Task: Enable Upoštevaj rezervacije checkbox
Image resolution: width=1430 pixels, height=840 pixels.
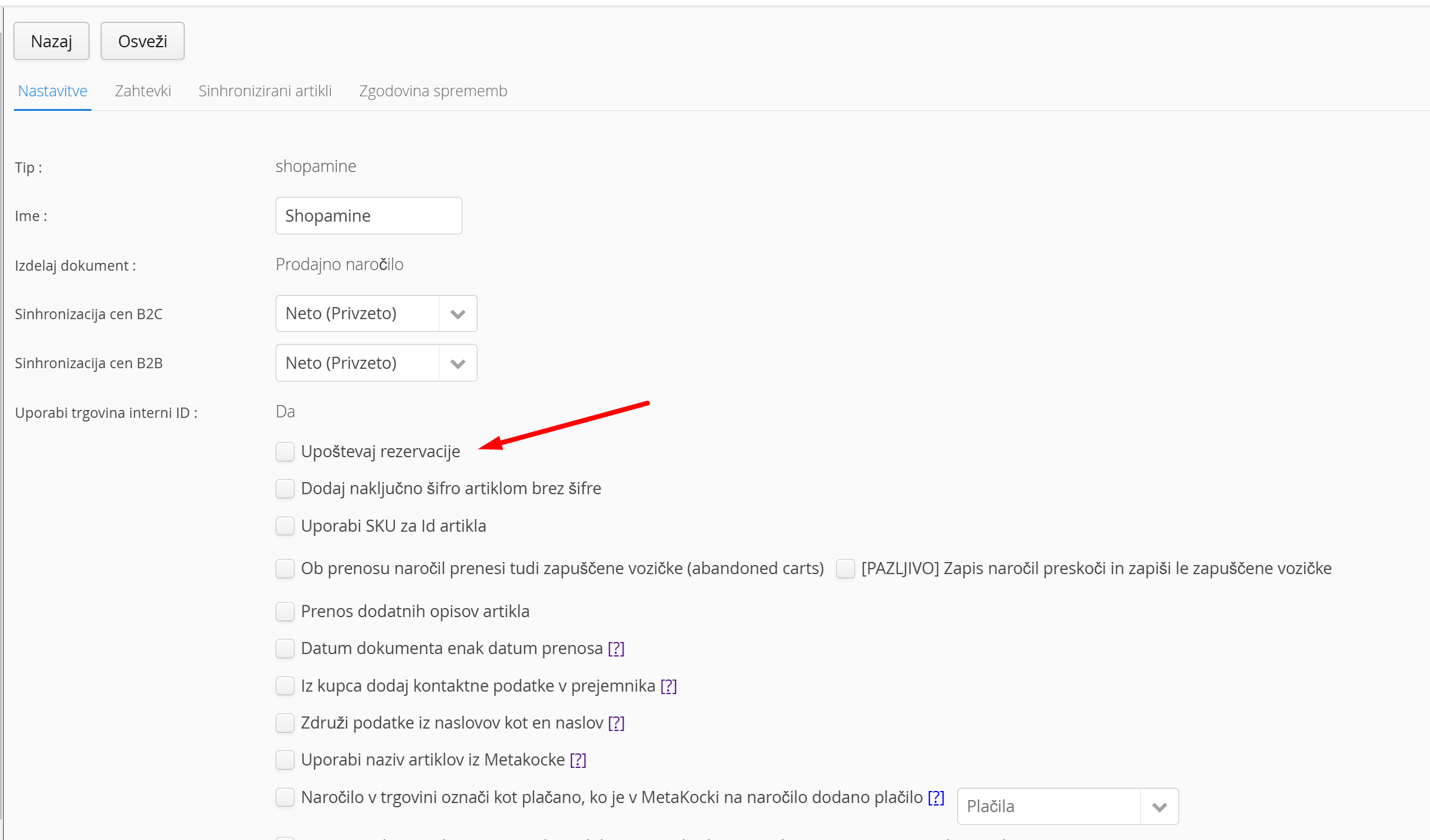Action: [285, 452]
